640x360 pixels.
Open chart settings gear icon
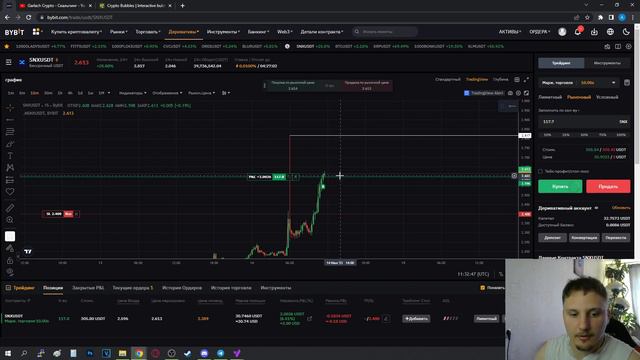coord(518,93)
